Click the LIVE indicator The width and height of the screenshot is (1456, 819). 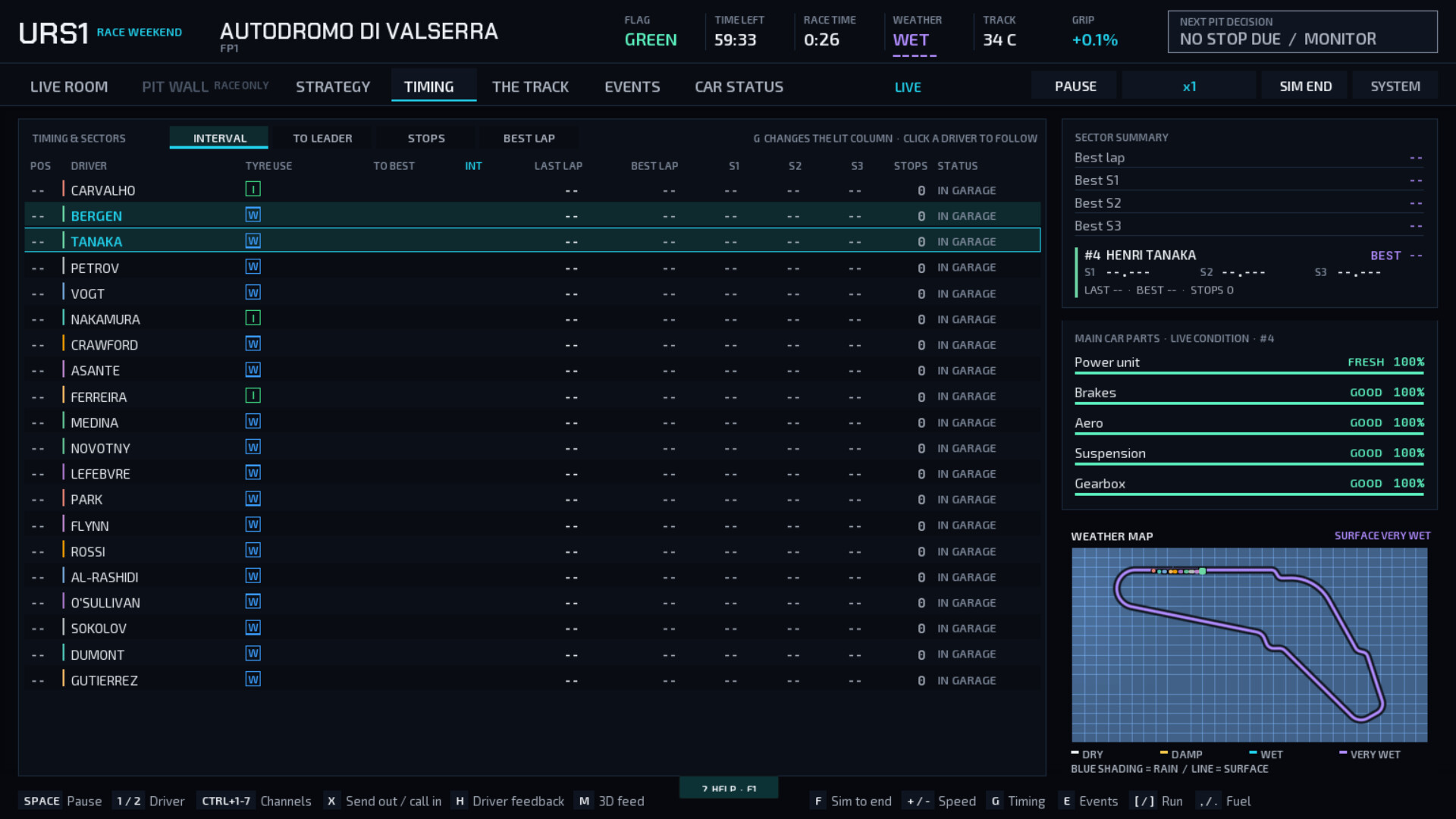point(908,87)
